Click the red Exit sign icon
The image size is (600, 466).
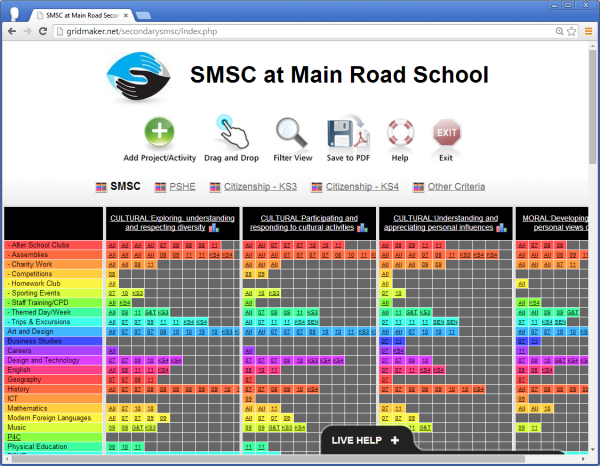(x=447, y=132)
